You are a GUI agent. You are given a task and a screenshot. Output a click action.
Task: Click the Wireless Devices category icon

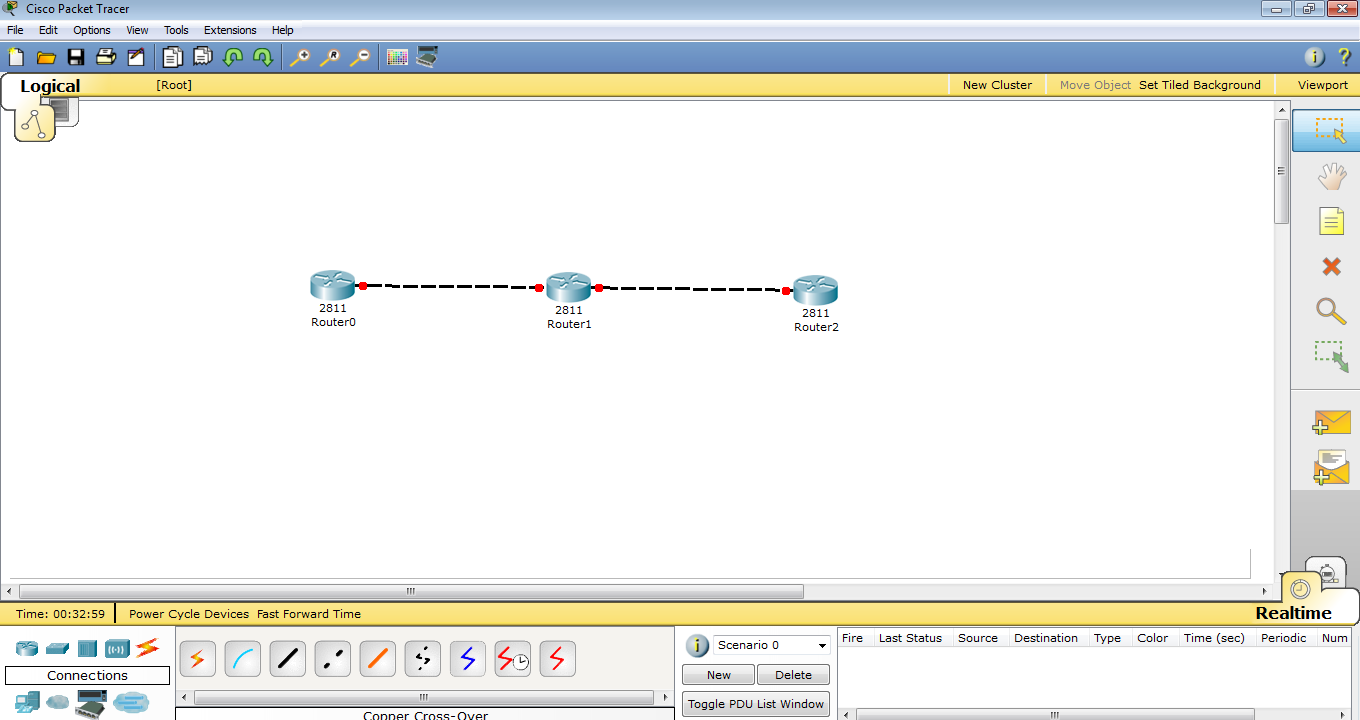[x=117, y=648]
